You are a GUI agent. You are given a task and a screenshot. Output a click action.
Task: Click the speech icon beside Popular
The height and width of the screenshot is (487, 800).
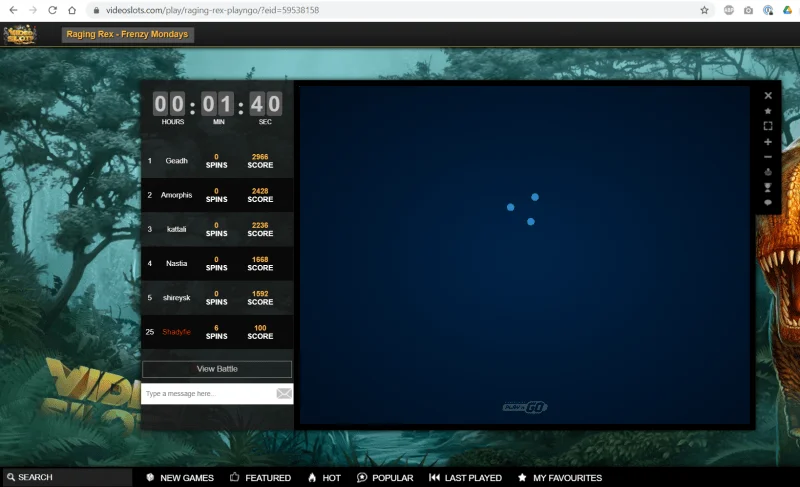coord(362,477)
